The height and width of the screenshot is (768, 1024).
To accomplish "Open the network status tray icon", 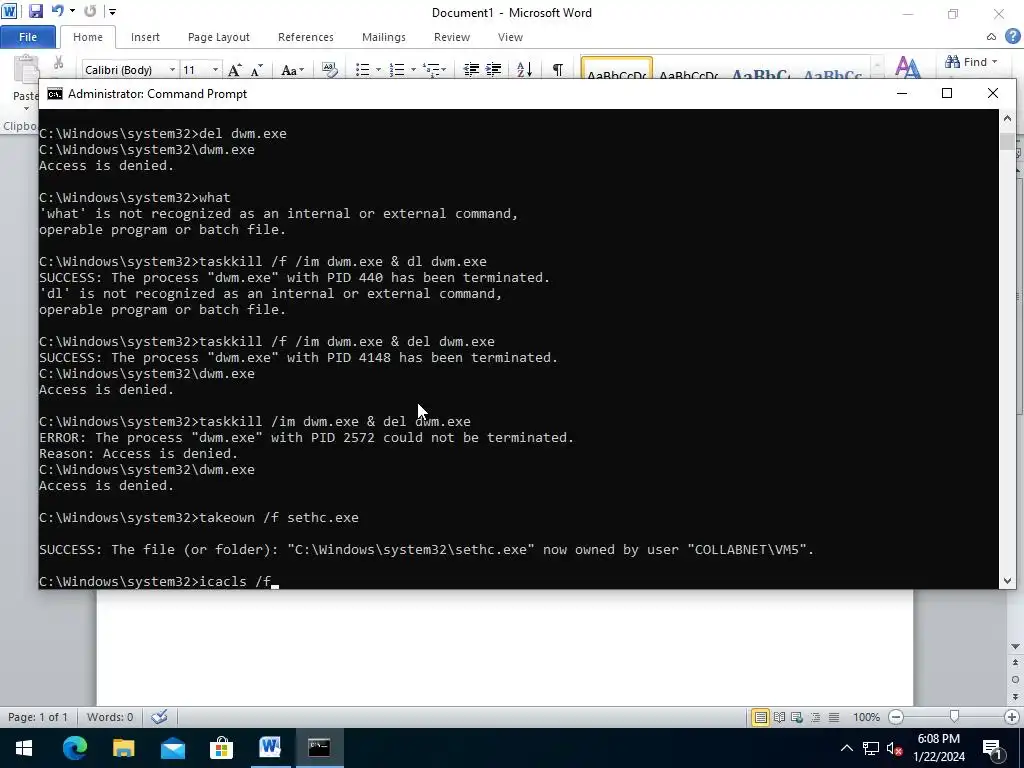I will (x=871, y=748).
